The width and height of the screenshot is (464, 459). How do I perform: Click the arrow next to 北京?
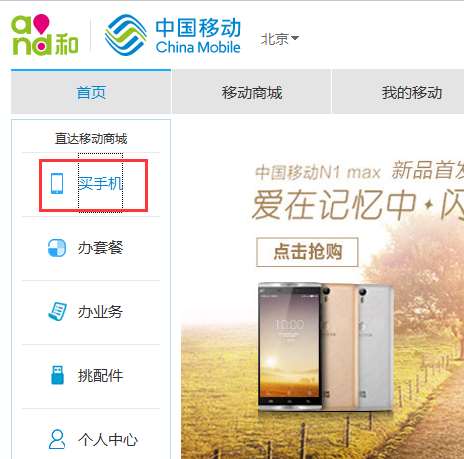(295, 38)
